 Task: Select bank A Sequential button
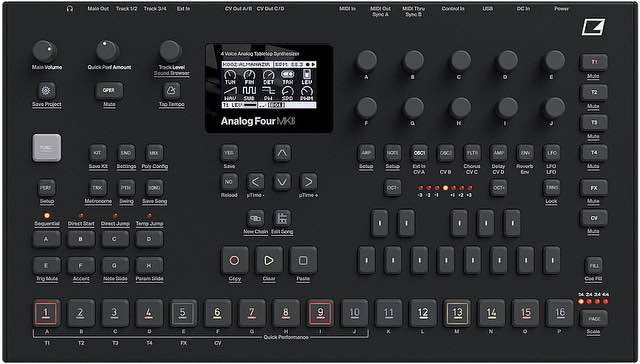coord(47,240)
